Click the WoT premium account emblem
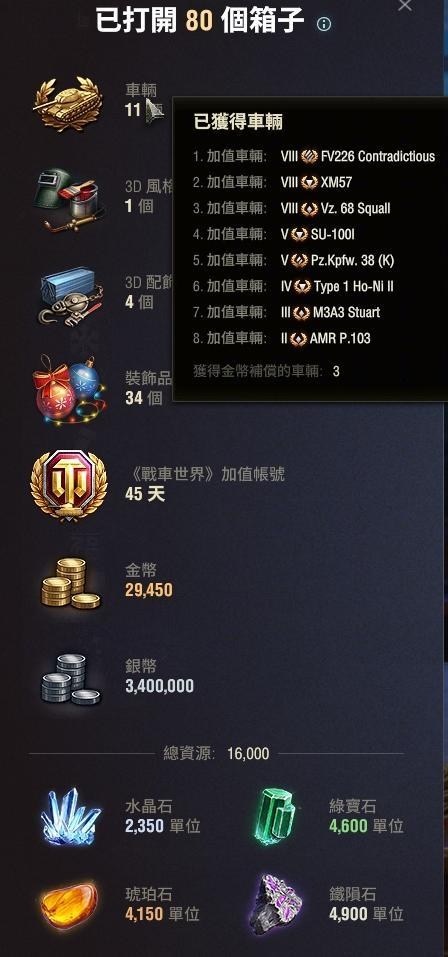Image resolution: width=448 pixels, height=957 pixels. [69, 486]
